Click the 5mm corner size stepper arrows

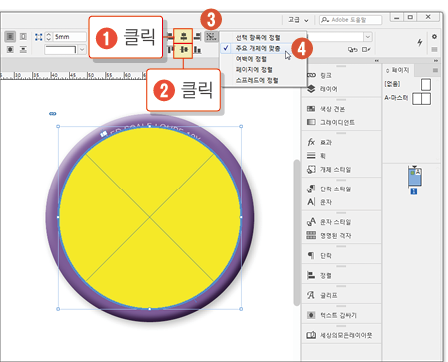click(49, 37)
